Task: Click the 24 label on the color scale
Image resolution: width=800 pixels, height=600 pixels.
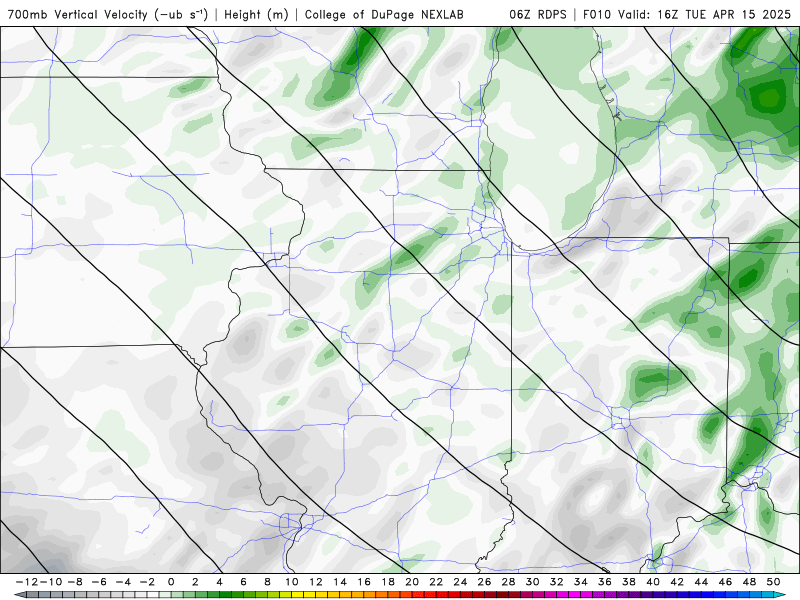Action: tap(460, 582)
